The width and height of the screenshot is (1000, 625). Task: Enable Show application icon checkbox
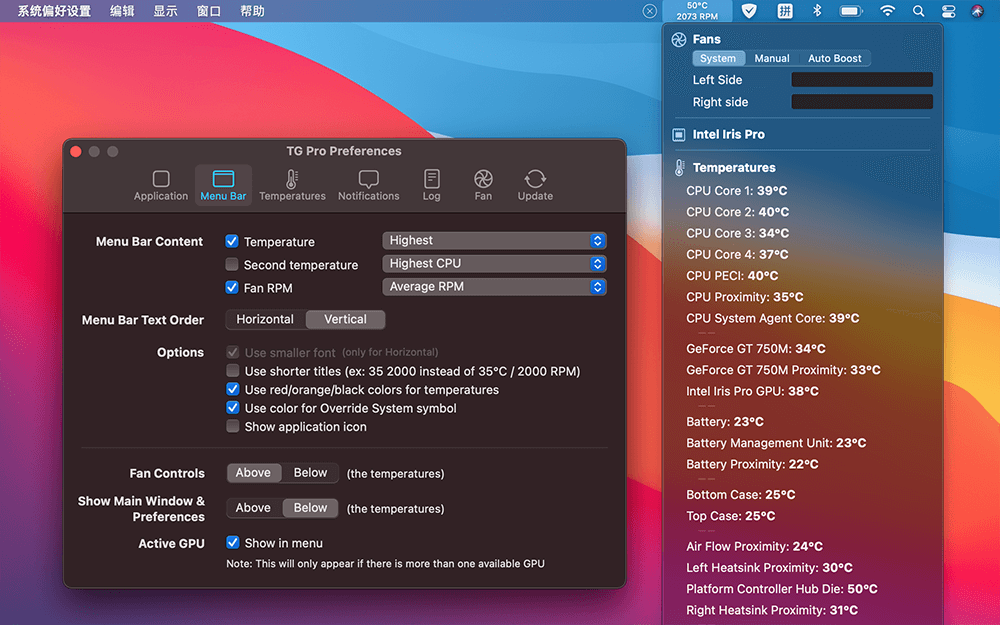[x=233, y=426]
